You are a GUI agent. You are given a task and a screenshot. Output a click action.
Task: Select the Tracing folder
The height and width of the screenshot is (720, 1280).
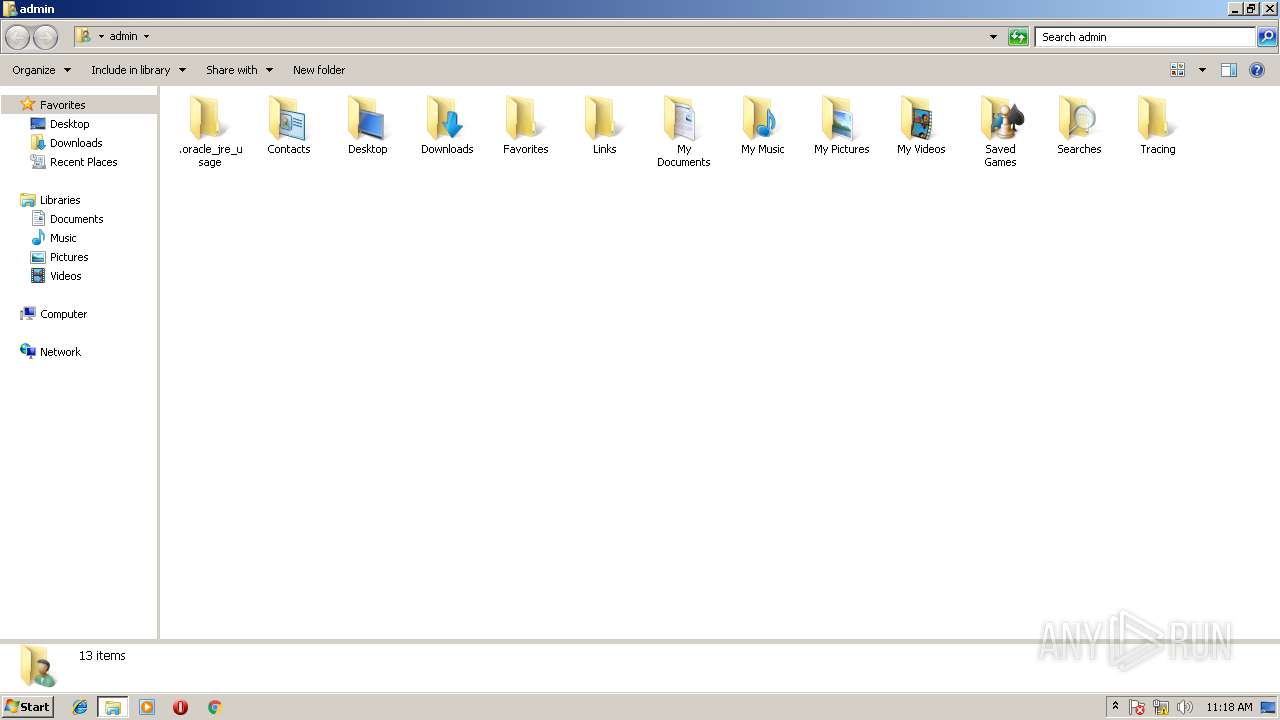coord(1158,126)
